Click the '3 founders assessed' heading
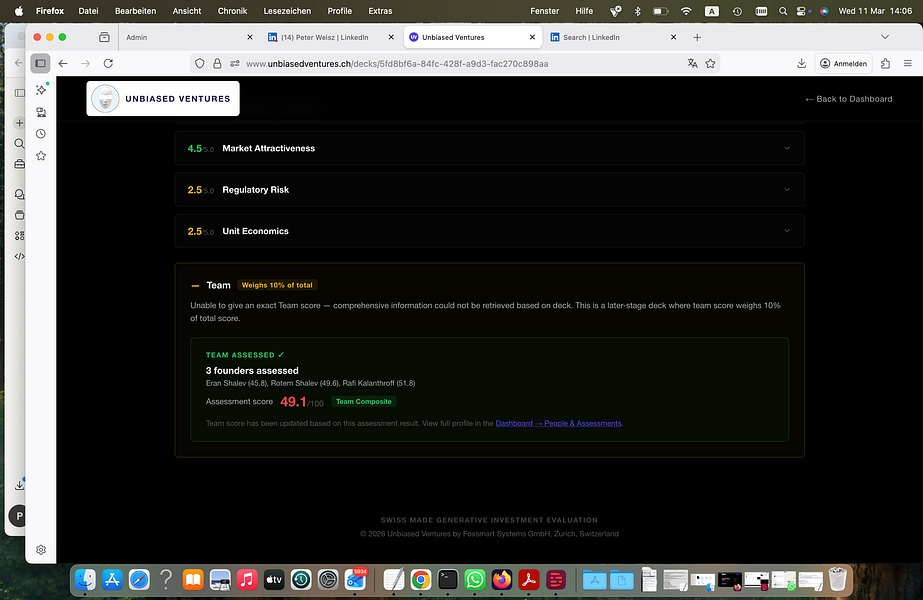The image size is (923, 600). (x=252, y=370)
